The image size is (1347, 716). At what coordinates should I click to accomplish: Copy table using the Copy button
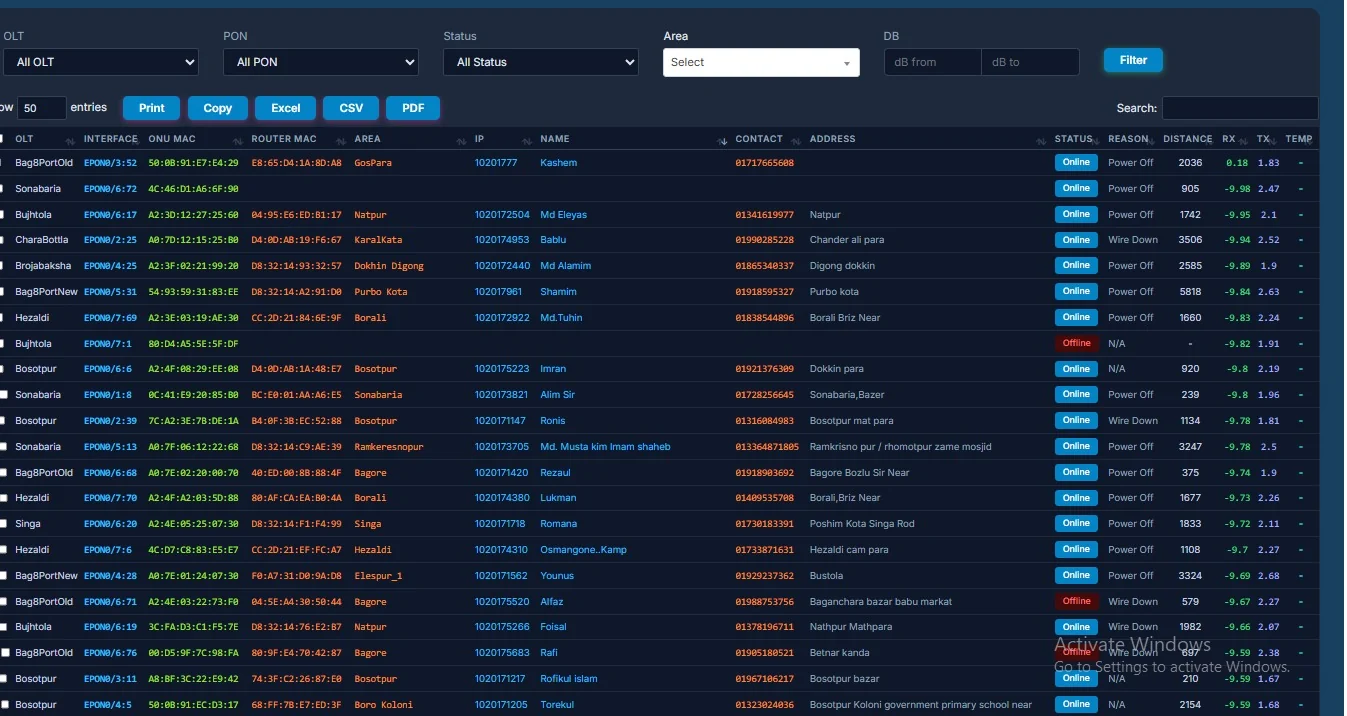[x=218, y=108]
